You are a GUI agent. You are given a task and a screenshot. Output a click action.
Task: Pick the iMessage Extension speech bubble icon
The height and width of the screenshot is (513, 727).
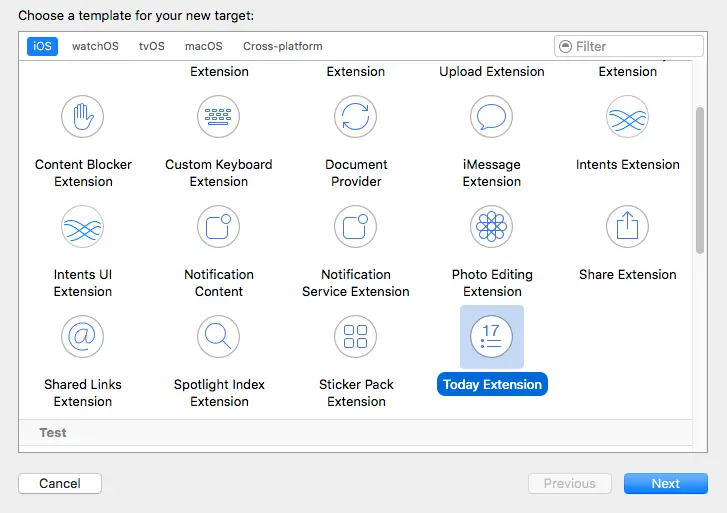tap(491, 116)
